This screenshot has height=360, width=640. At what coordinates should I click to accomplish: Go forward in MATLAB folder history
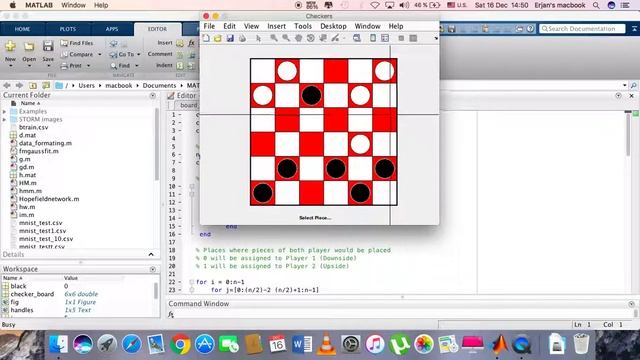pyautogui.click(x=19, y=85)
